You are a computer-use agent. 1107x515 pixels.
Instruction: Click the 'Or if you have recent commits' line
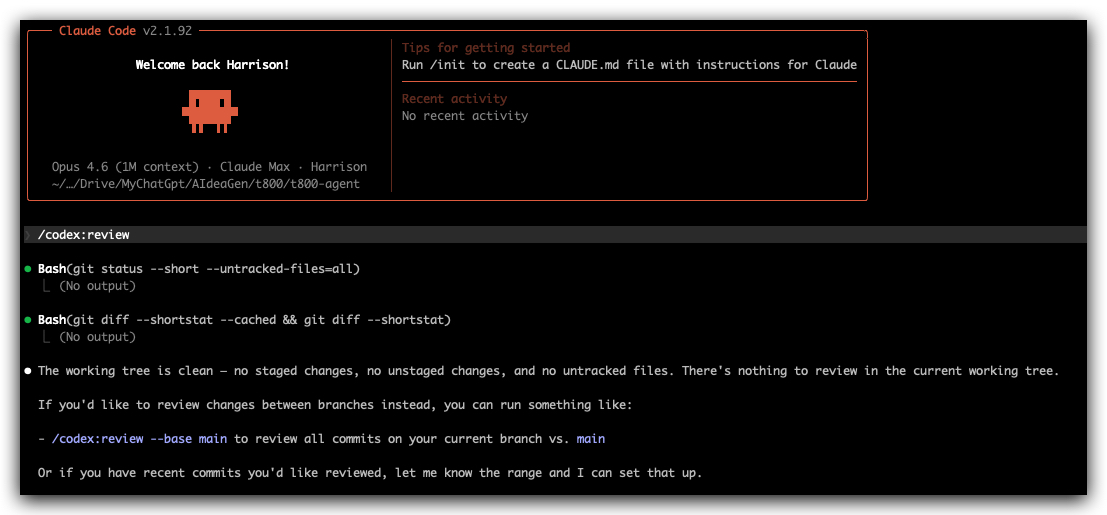(370, 473)
